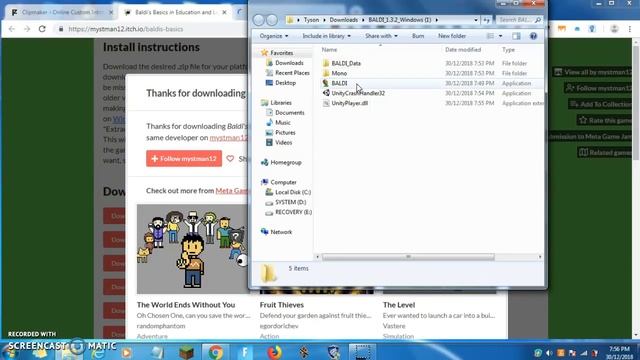Open Pictures library

pyautogui.click(x=280, y=133)
